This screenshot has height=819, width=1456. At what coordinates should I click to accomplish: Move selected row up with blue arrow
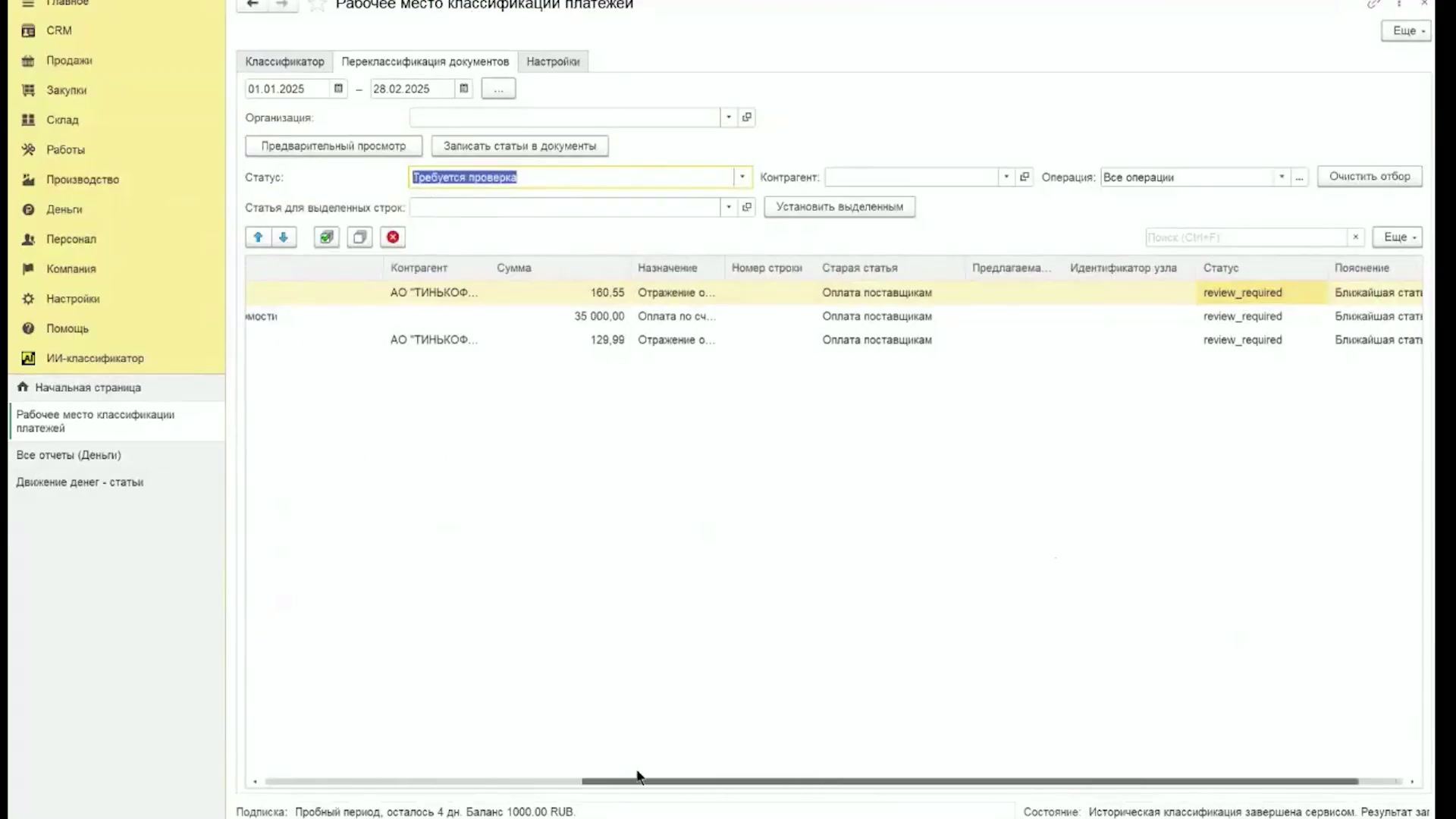pyautogui.click(x=258, y=237)
